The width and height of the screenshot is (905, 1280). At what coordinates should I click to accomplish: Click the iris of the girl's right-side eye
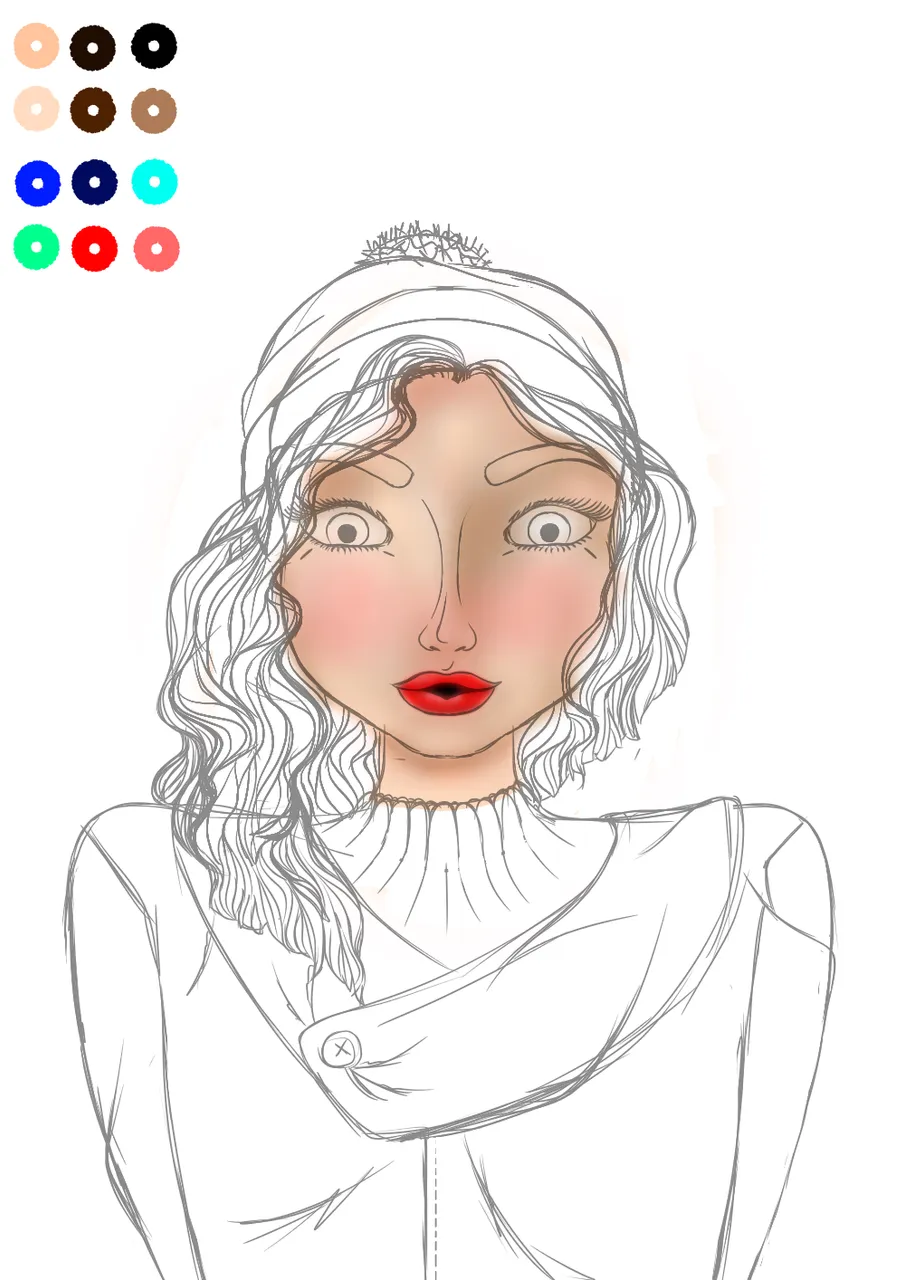(548, 530)
